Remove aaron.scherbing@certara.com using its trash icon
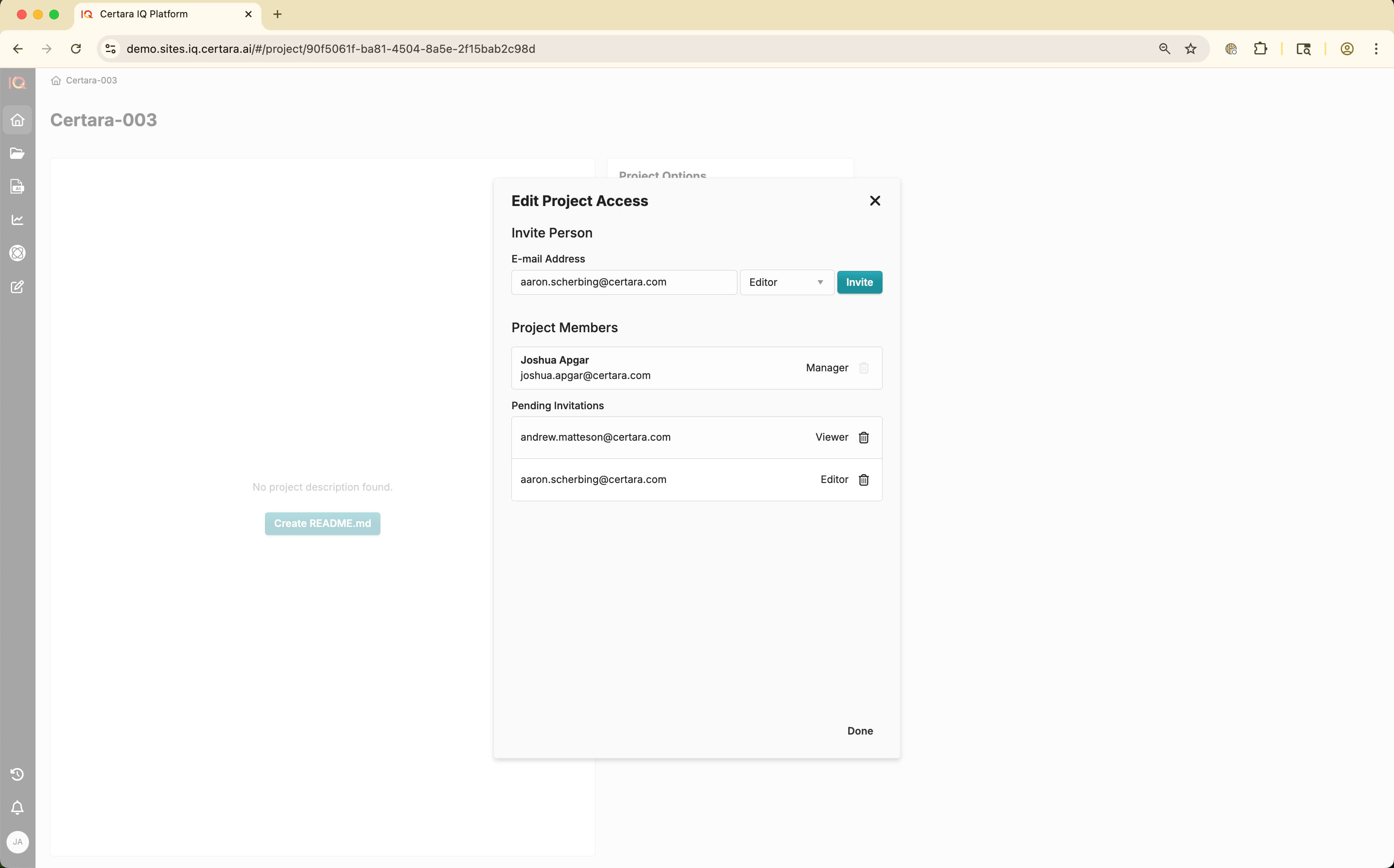The height and width of the screenshot is (868, 1394). click(x=863, y=479)
